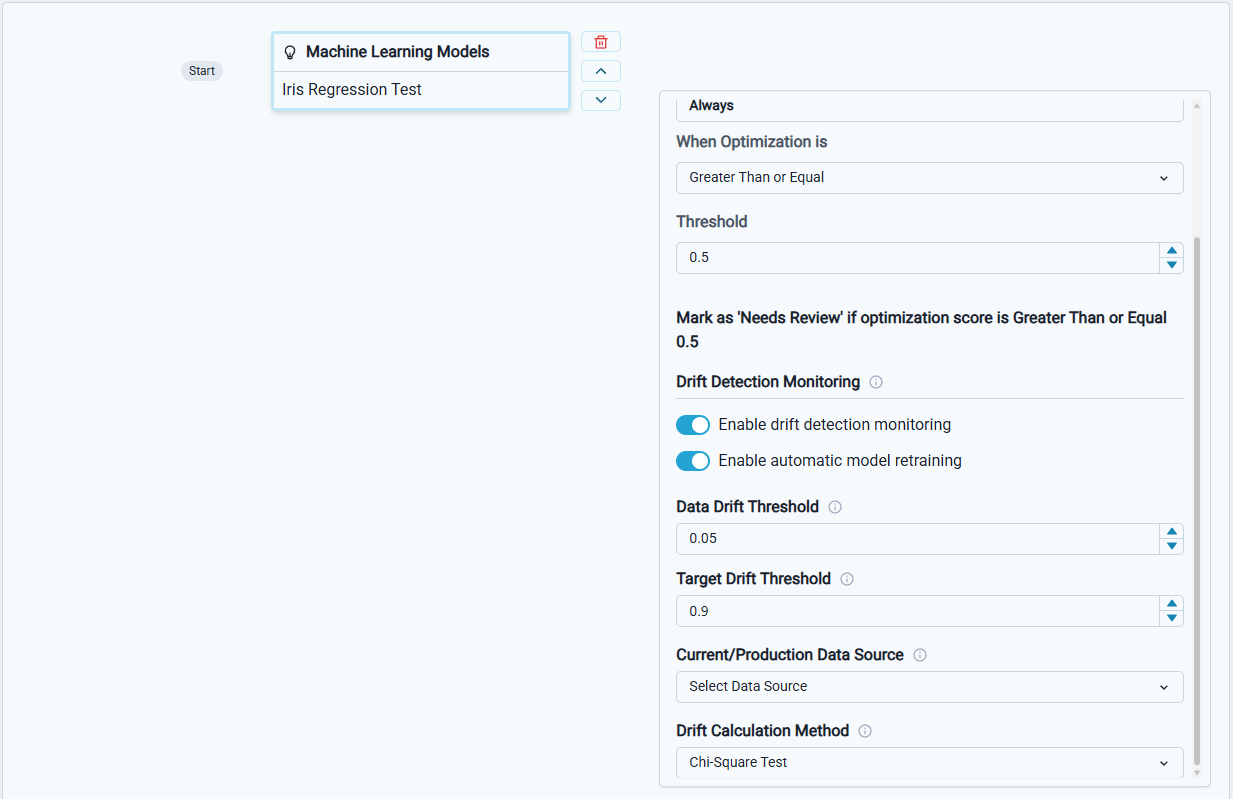Move the Machine Learning Models step down
Screen dimensions: 1233x799
(601, 100)
